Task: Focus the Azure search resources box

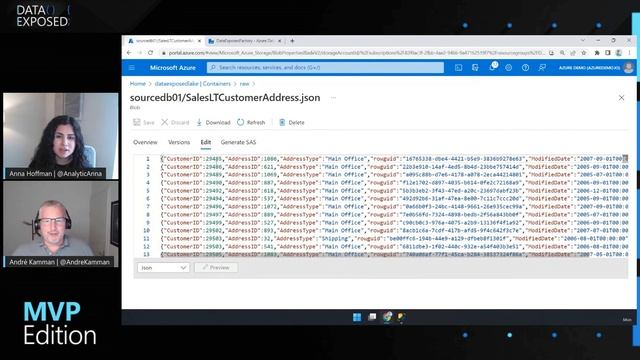Action: [325, 68]
